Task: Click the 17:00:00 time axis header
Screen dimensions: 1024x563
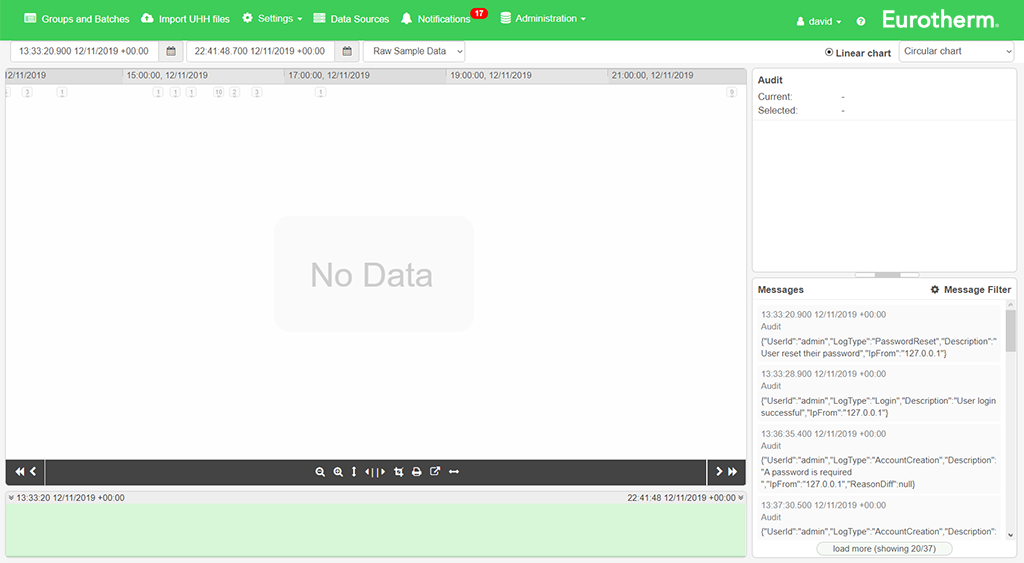Action: click(329, 75)
